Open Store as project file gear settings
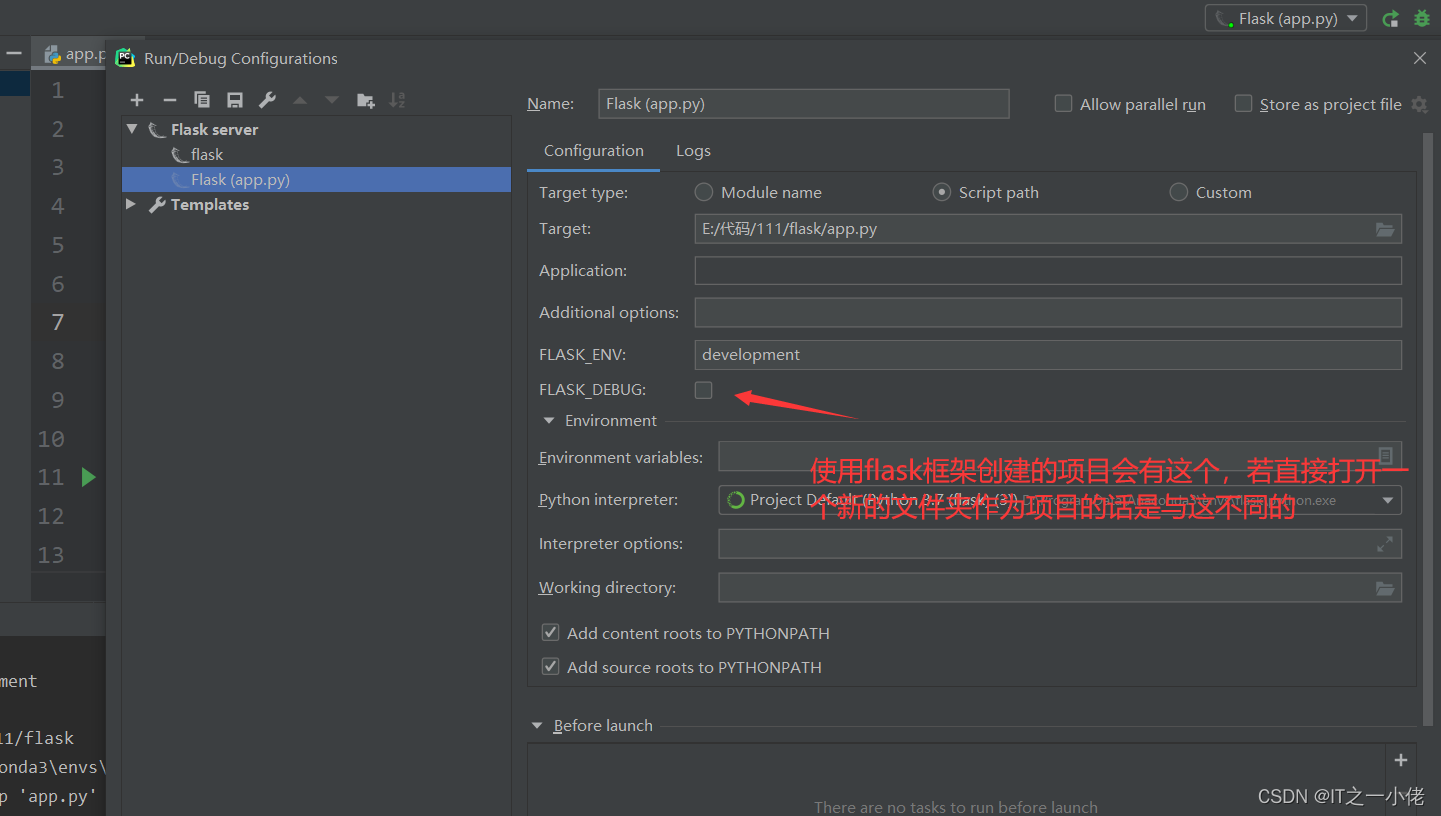The image size is (1441, 816). [x=1419, y=104]
